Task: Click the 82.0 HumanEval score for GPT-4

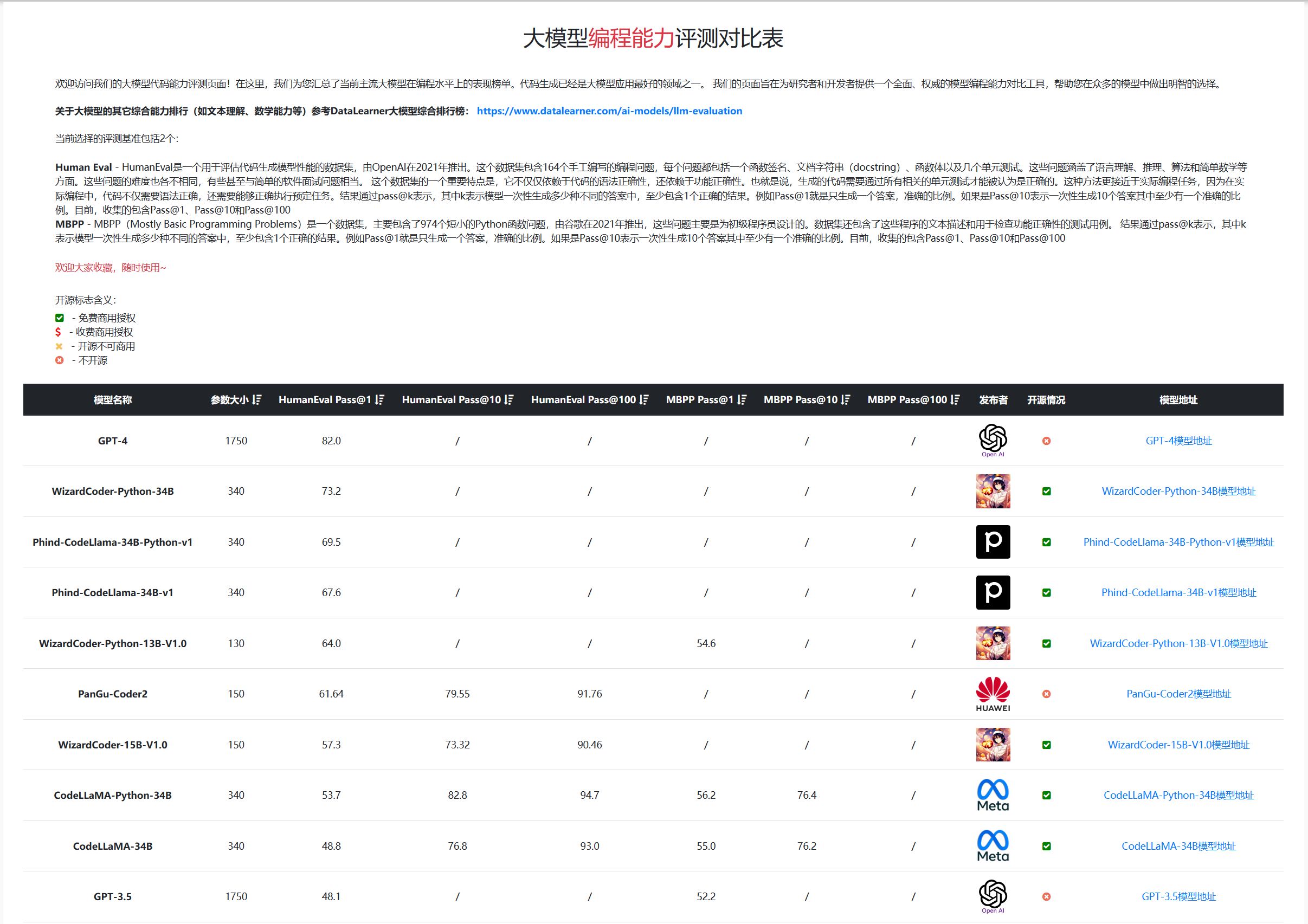Action: click(x=331, y=441)
